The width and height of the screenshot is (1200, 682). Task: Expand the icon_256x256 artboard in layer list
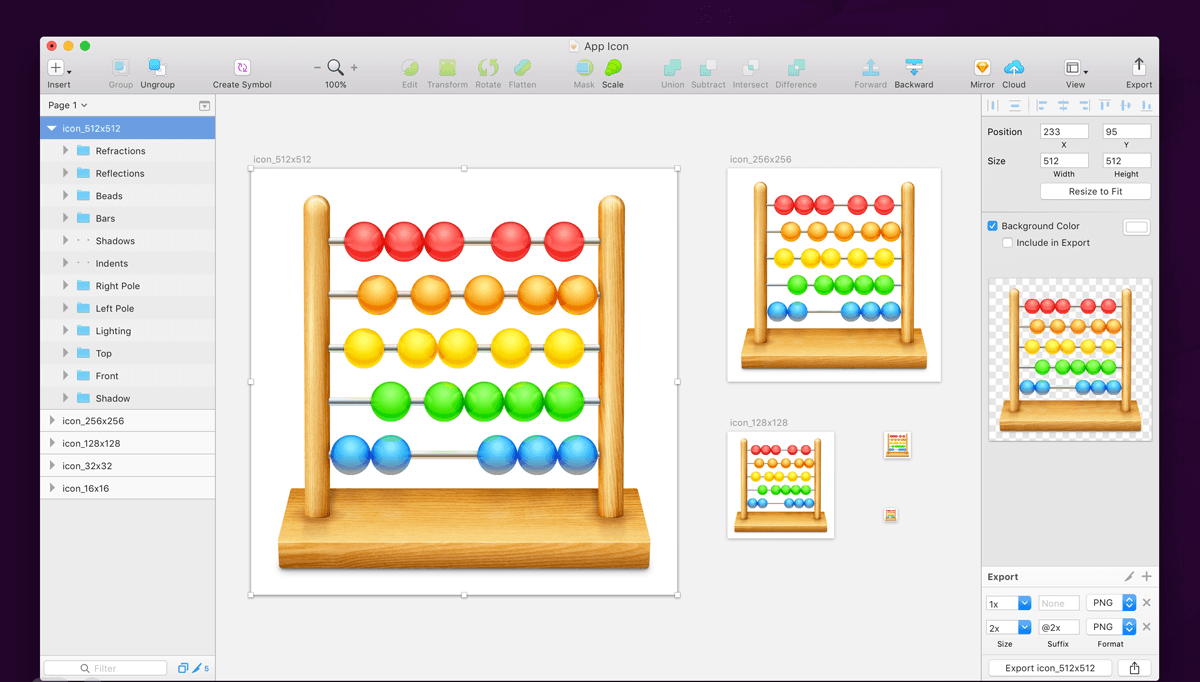click(52, 421)
